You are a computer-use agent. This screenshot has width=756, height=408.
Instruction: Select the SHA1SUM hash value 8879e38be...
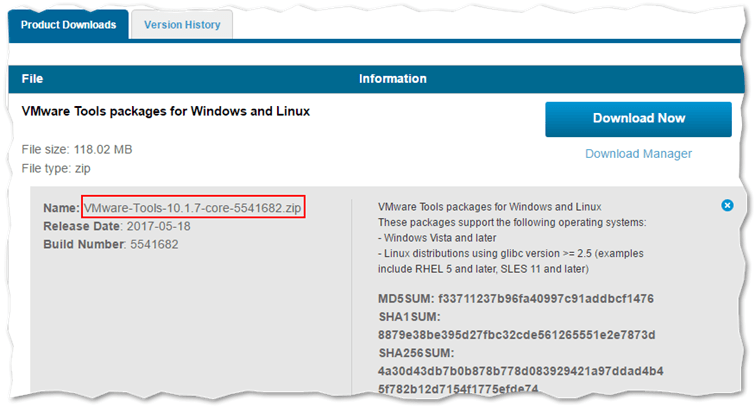coord(516,335)
